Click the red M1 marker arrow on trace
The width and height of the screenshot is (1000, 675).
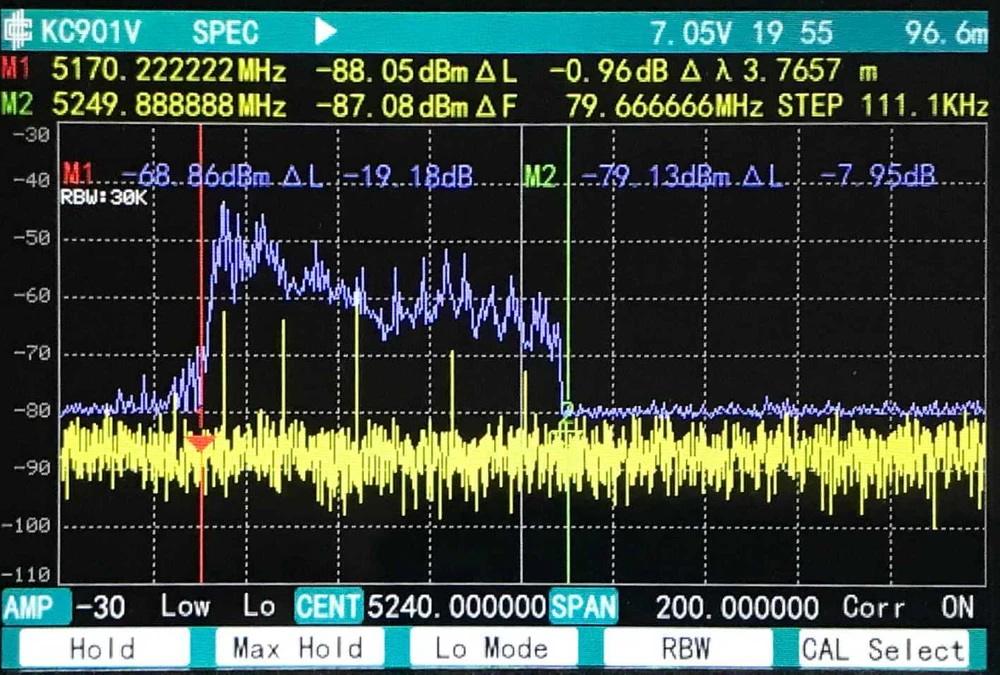[201, 438]
